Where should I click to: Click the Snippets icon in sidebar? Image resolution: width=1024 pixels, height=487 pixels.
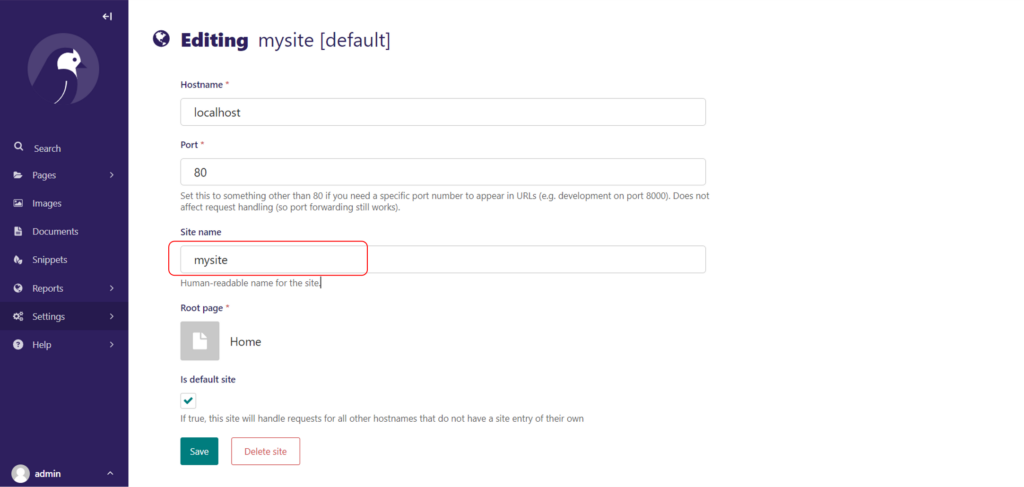click(x=19, y=260)
